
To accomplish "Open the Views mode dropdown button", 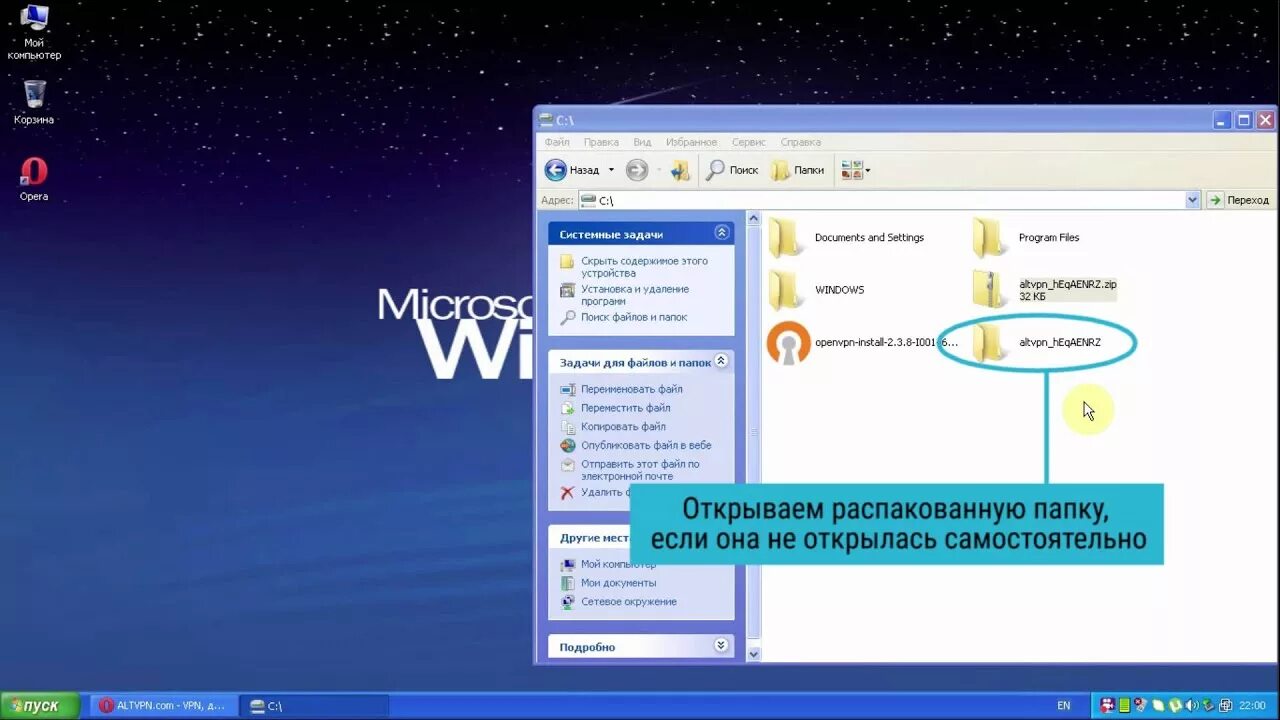I will [855, 170].
